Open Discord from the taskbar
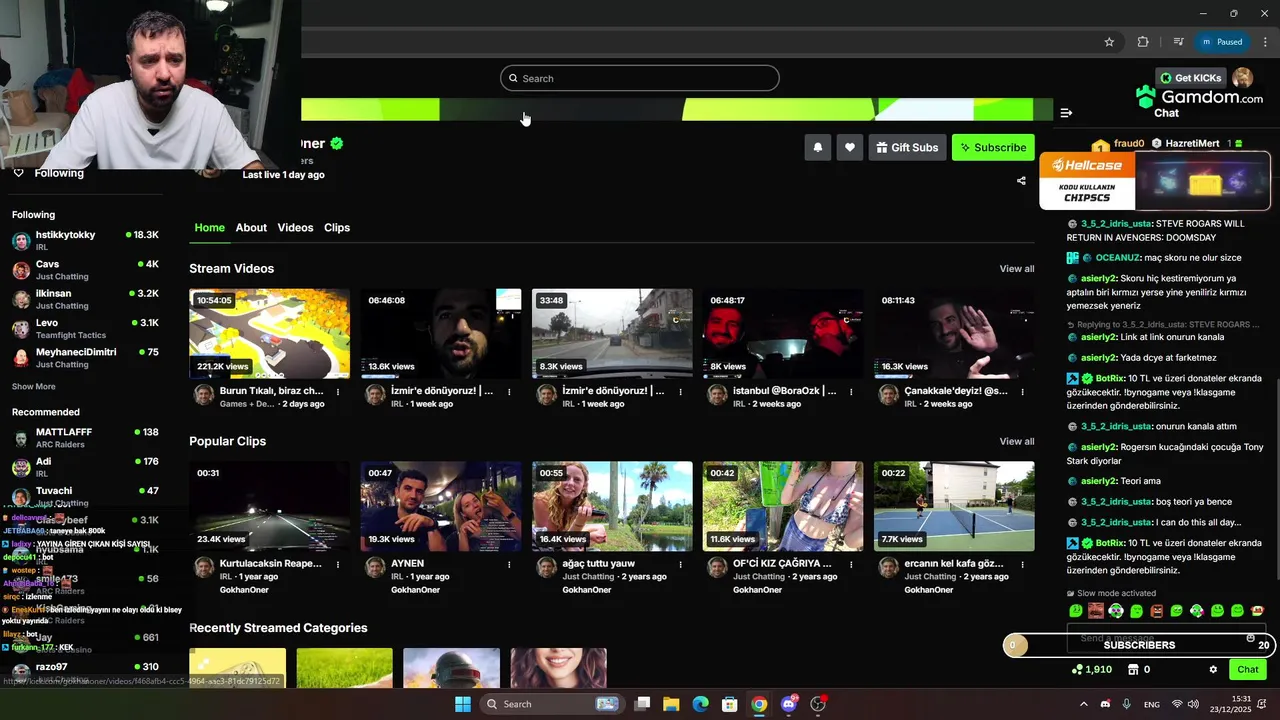The width and height of the screenshot is (1280, 720). point(789,704)
